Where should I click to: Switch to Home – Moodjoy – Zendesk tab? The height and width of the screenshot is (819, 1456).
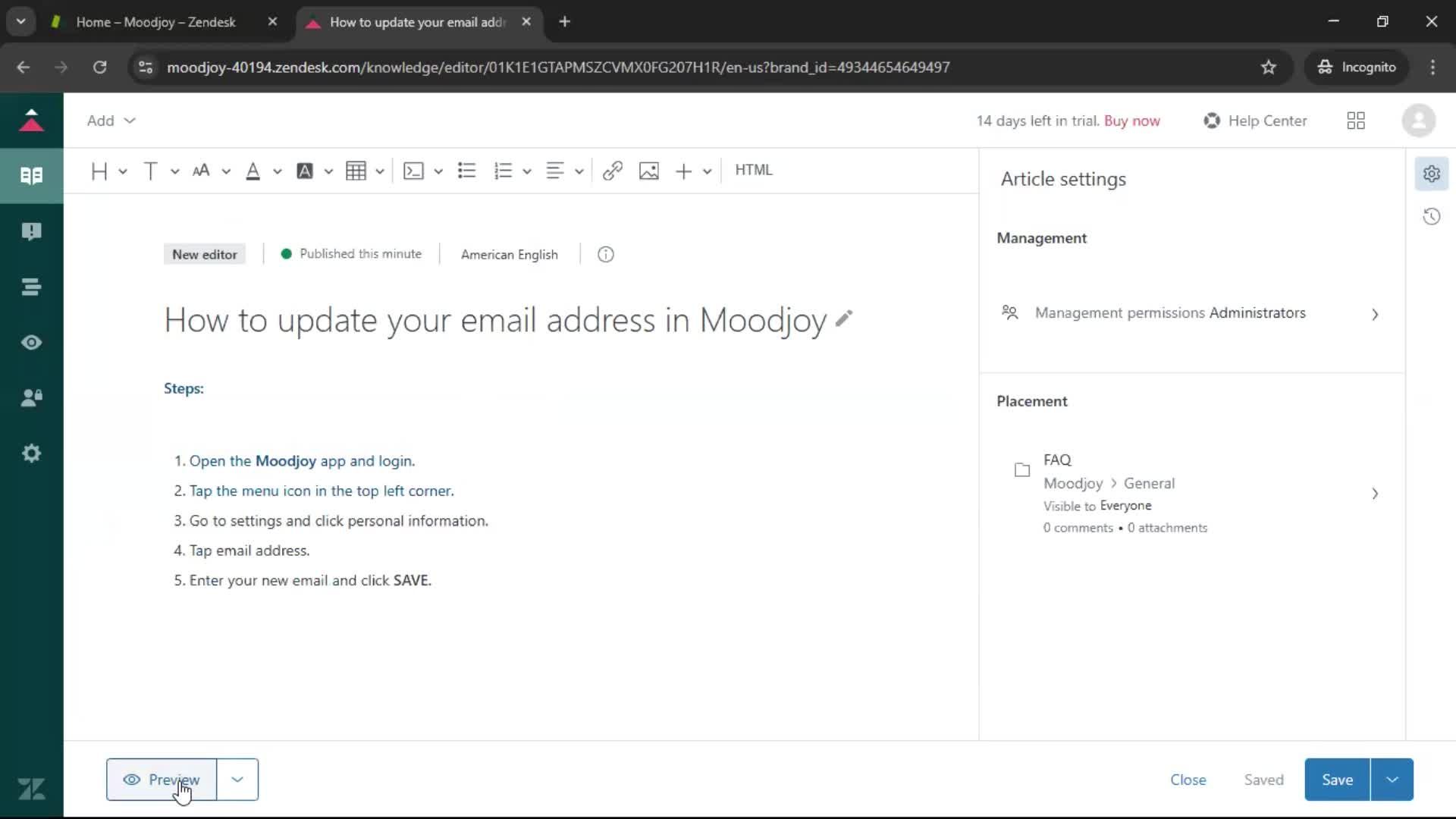pos(155,22)
